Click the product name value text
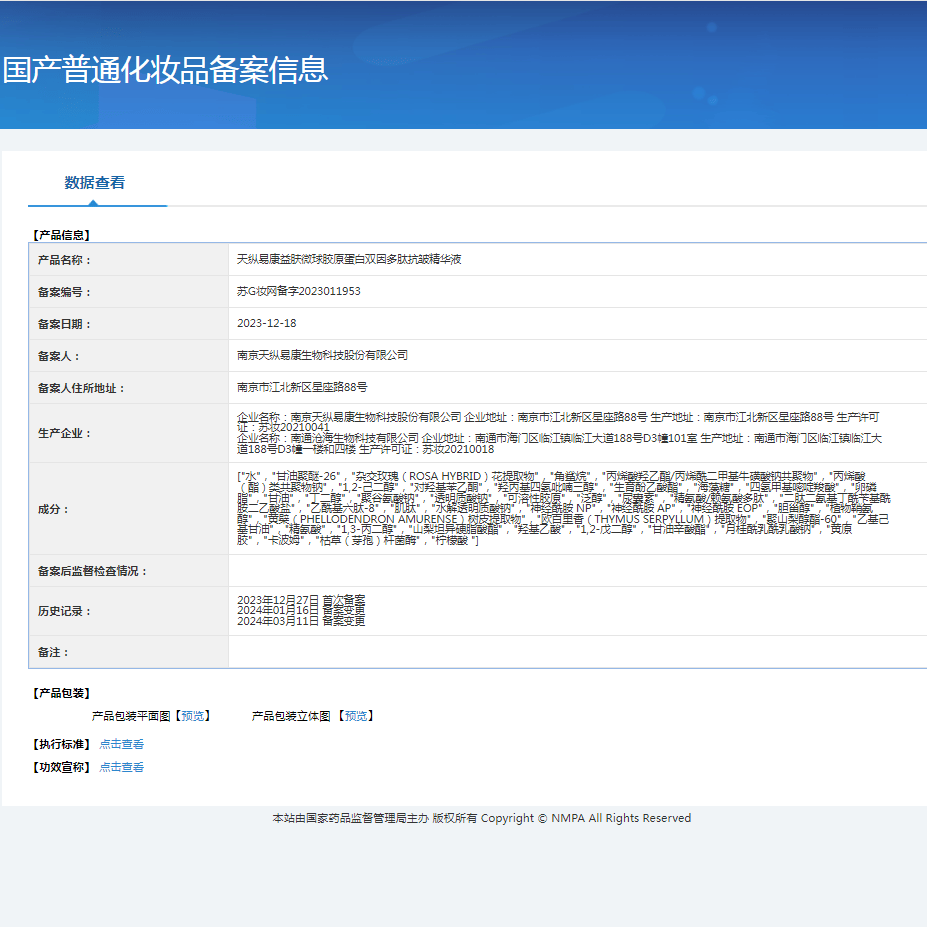 pyautogui.click(x=348, y=259)
